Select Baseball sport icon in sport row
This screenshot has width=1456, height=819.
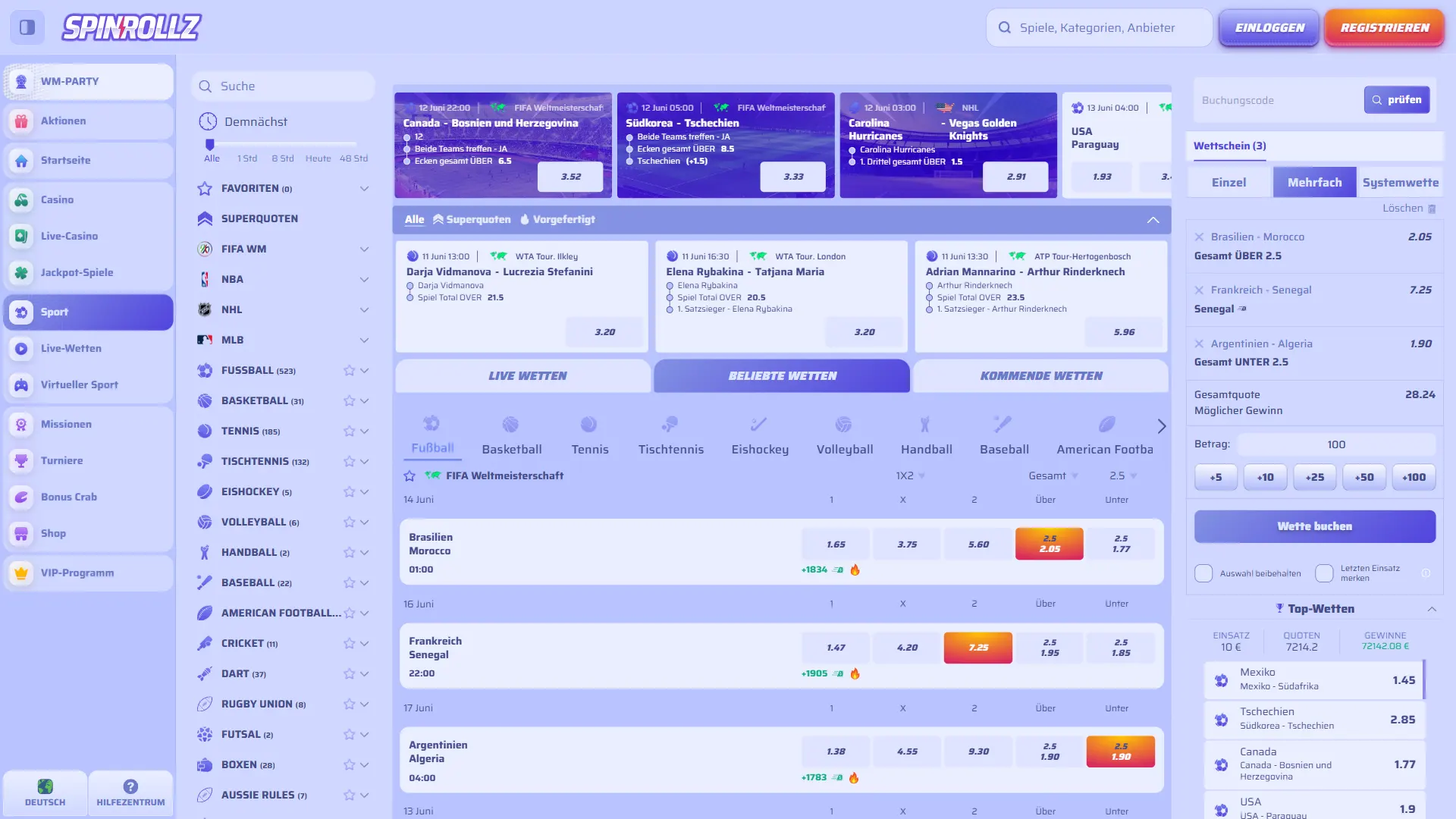(x=1003, y=424)
